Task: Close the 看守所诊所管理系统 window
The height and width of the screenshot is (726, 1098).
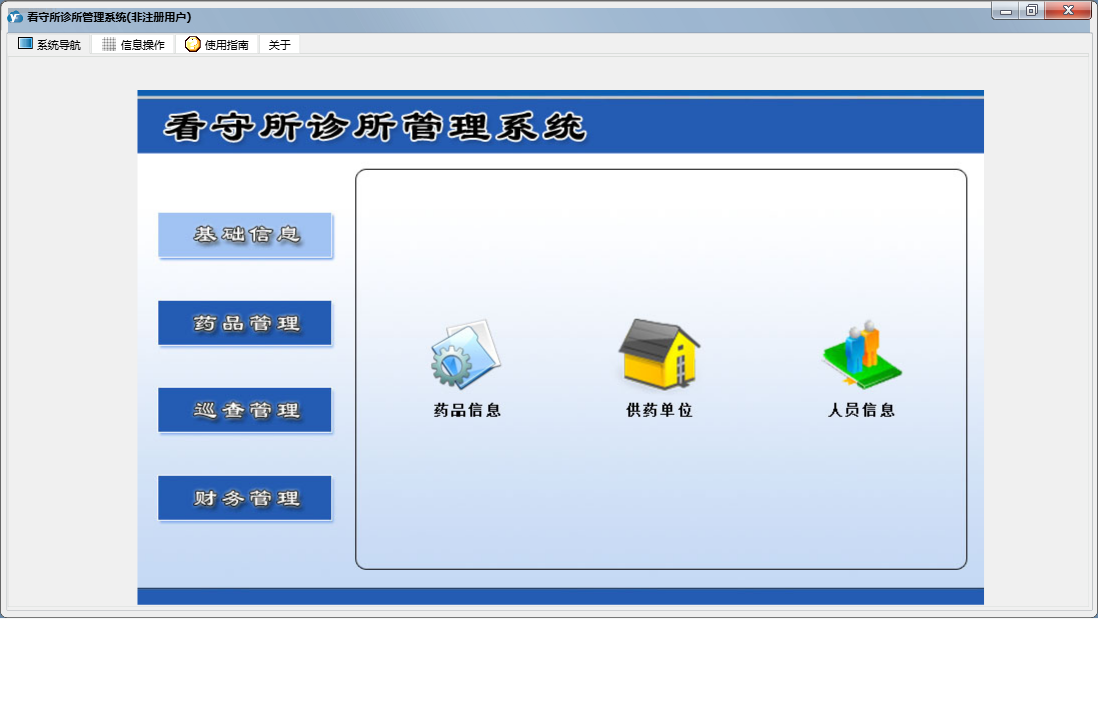Action: click(x=1069, y=11)
